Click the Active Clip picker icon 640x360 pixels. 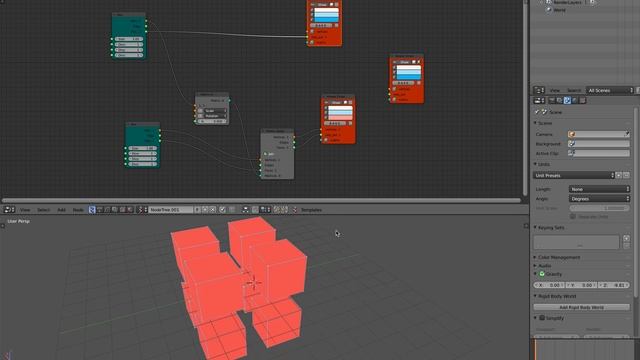571,153
